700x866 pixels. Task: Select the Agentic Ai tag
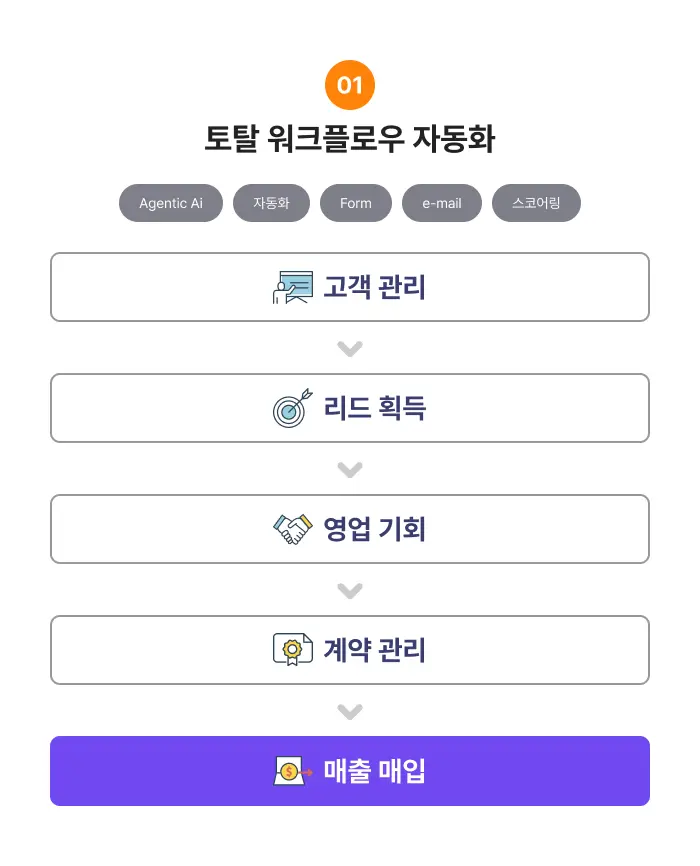[171, 203]
